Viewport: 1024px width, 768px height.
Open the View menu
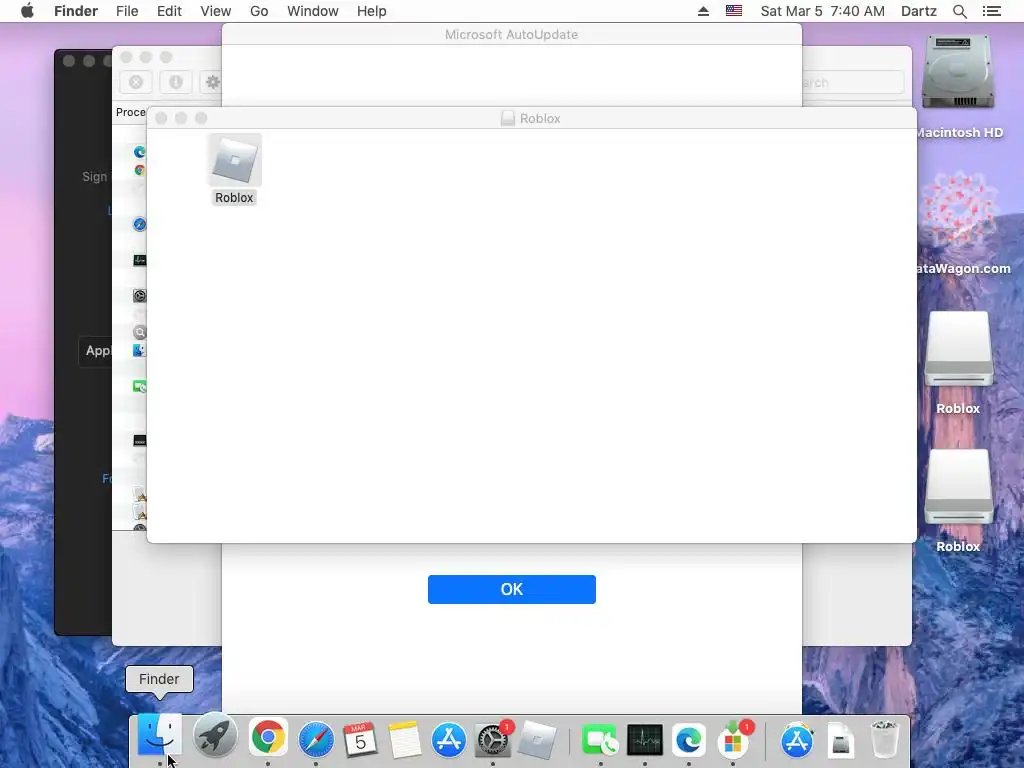[x=216, y=11]
